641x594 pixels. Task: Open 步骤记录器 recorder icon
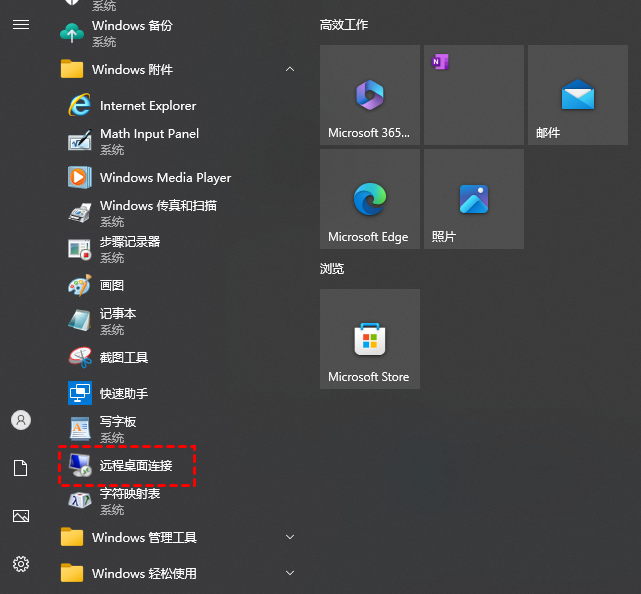pos(80,249)
